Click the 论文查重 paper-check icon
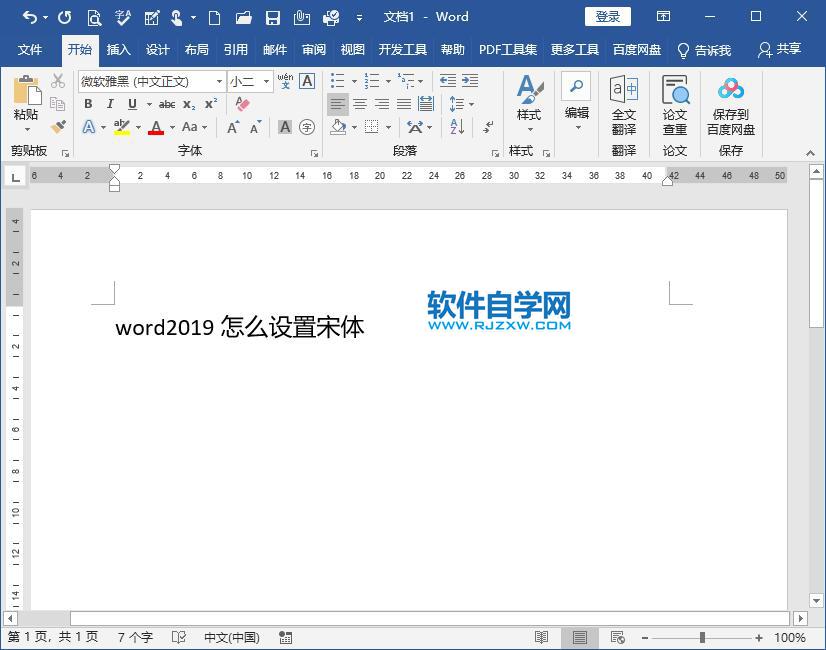This screenshot has height=650, width=826. (x=674, y=105)
